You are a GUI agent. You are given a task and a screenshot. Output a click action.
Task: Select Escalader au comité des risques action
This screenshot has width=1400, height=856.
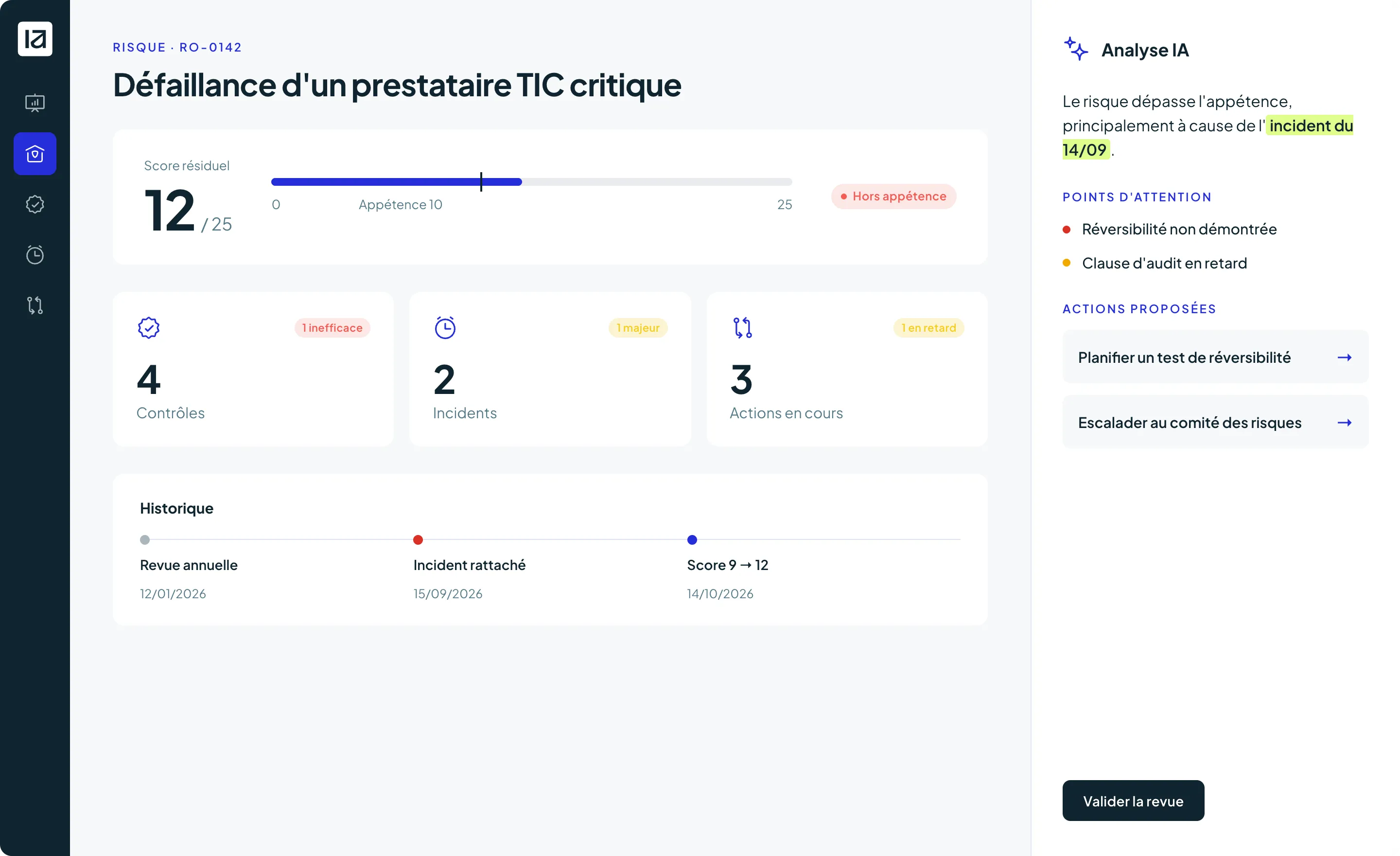pos(1215,422)
